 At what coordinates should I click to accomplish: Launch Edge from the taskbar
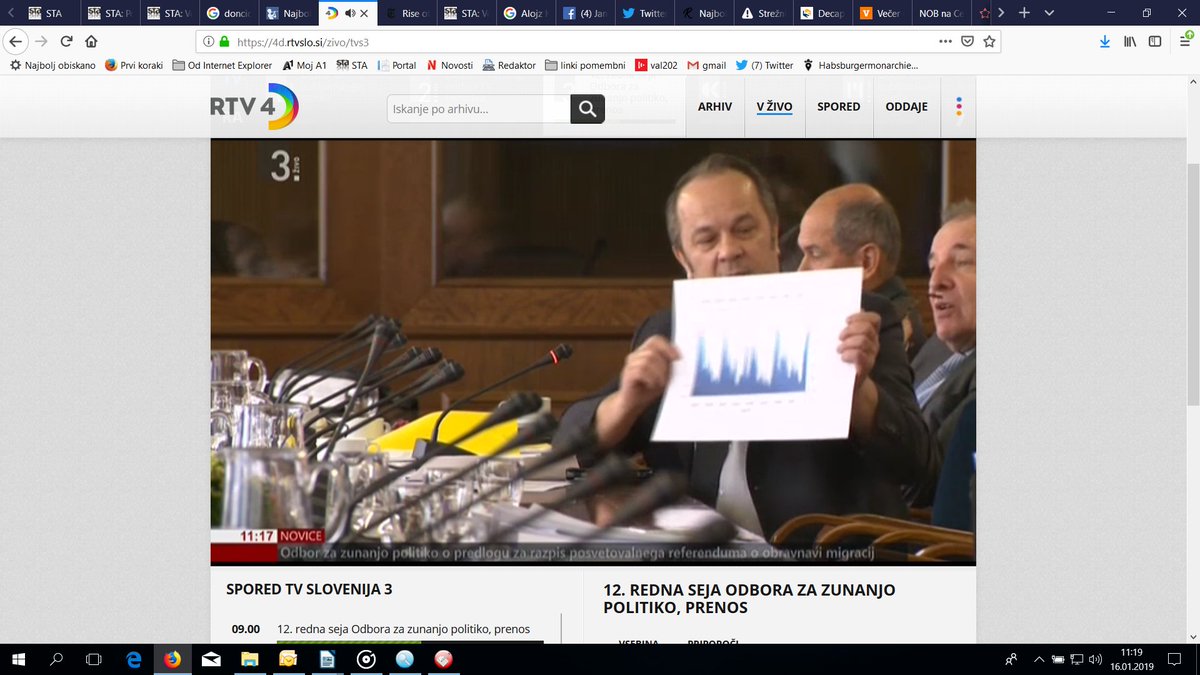click(133, 659)
